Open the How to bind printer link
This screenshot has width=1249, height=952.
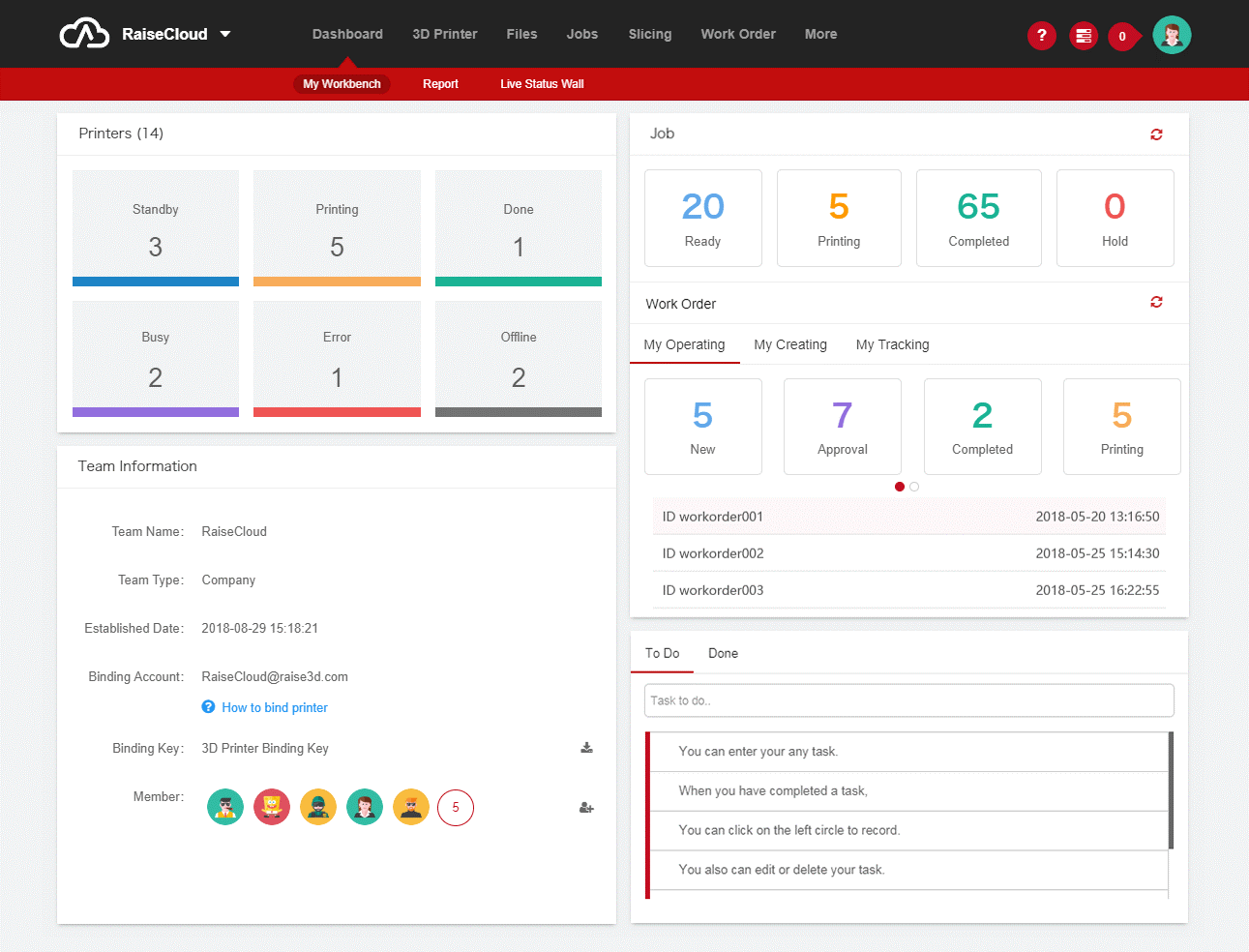275,707
